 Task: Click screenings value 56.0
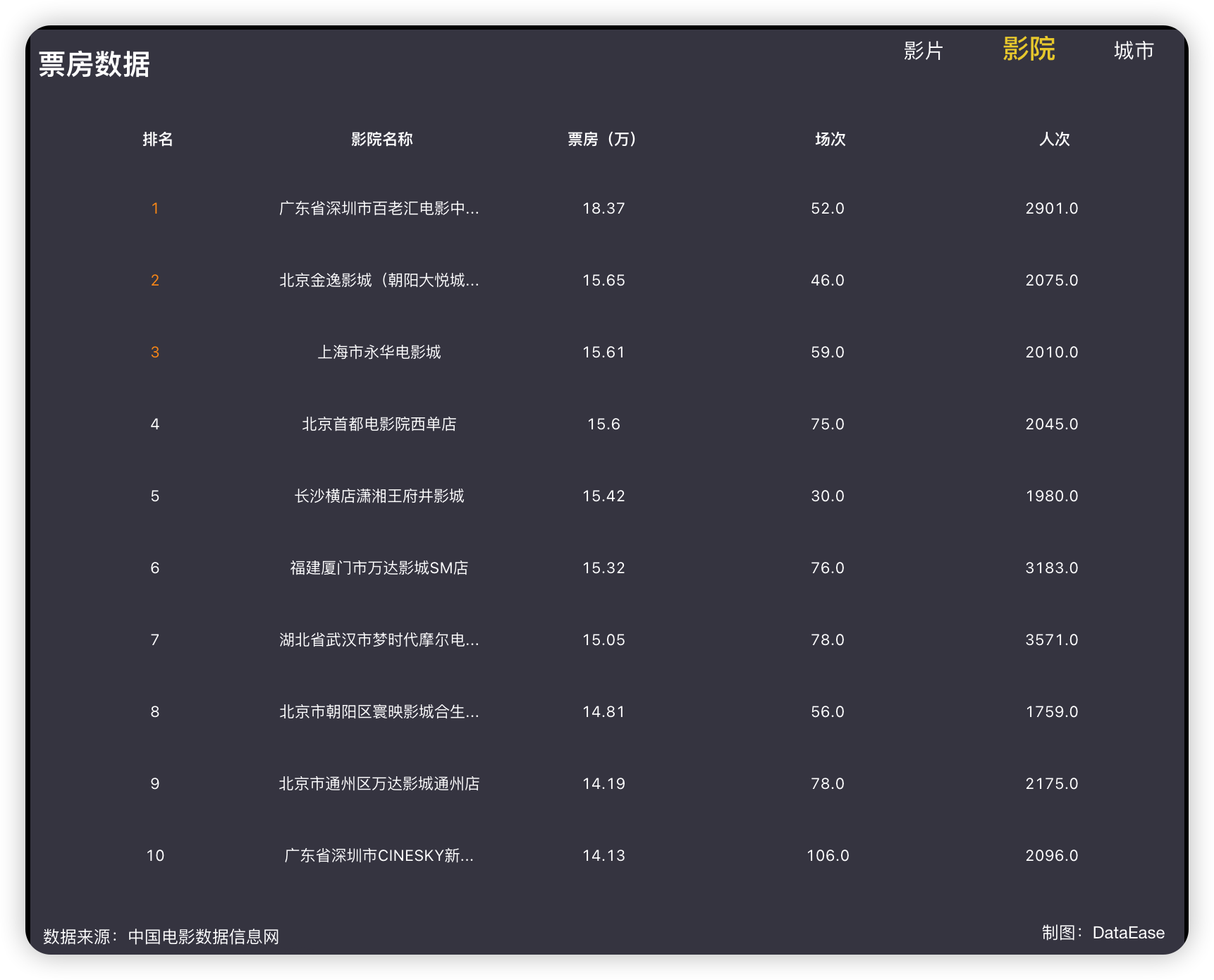click(828, 712)
